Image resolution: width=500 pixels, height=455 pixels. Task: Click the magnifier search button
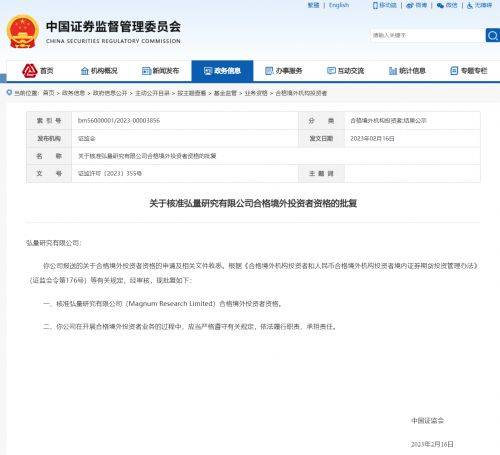tap(493, 35)
